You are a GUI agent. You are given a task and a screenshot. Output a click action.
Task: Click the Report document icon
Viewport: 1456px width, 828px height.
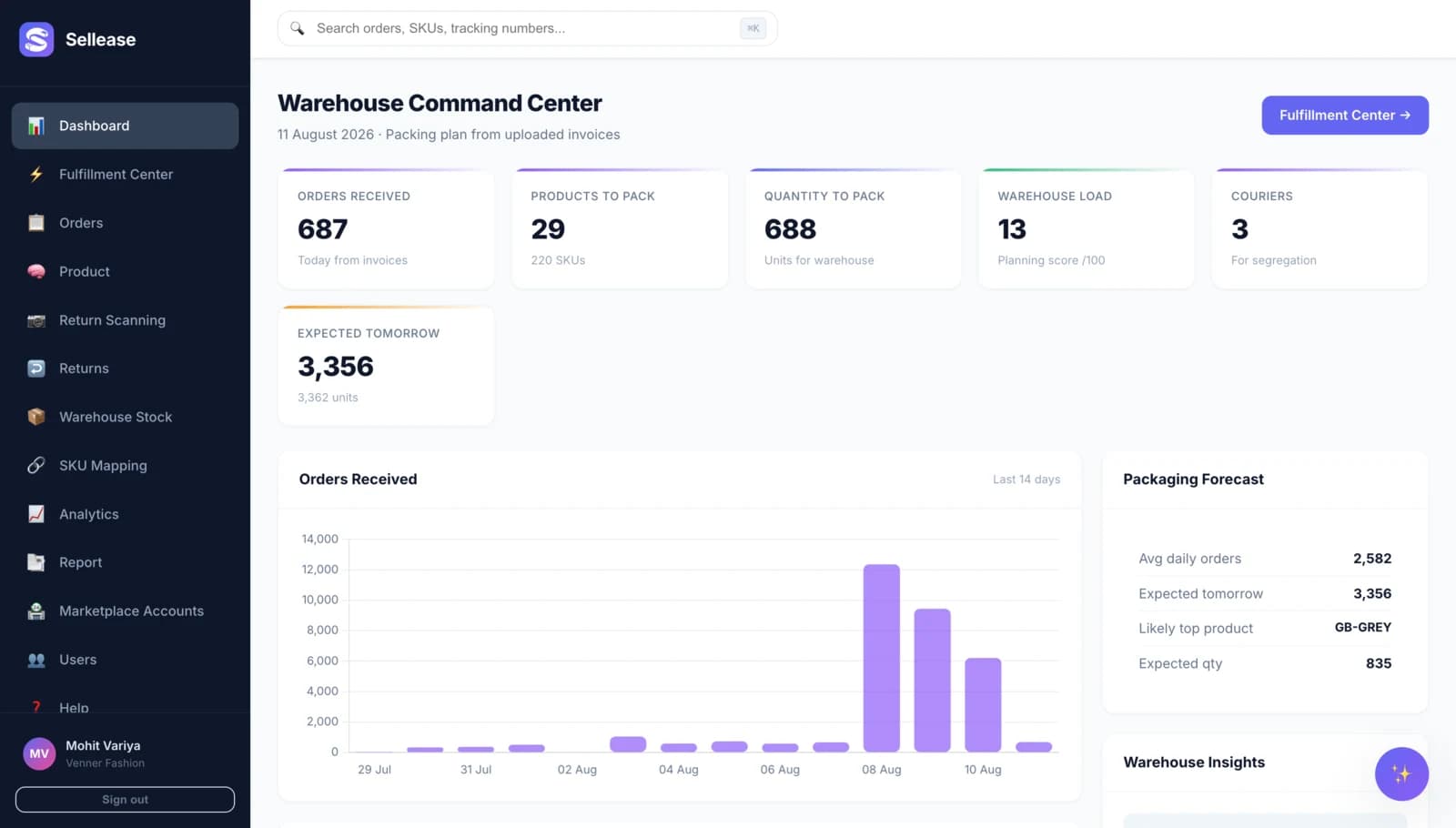click(x=36, y=562)
